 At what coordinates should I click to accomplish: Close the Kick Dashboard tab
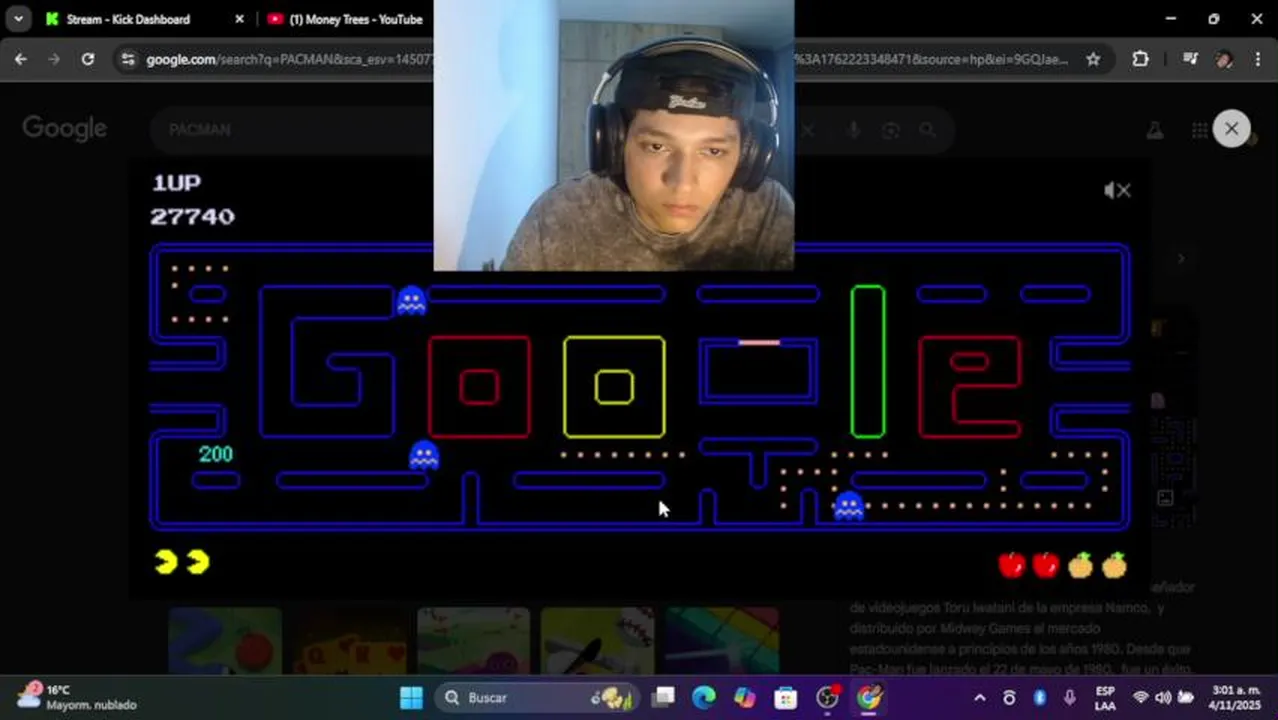click(x=239, y=19)
